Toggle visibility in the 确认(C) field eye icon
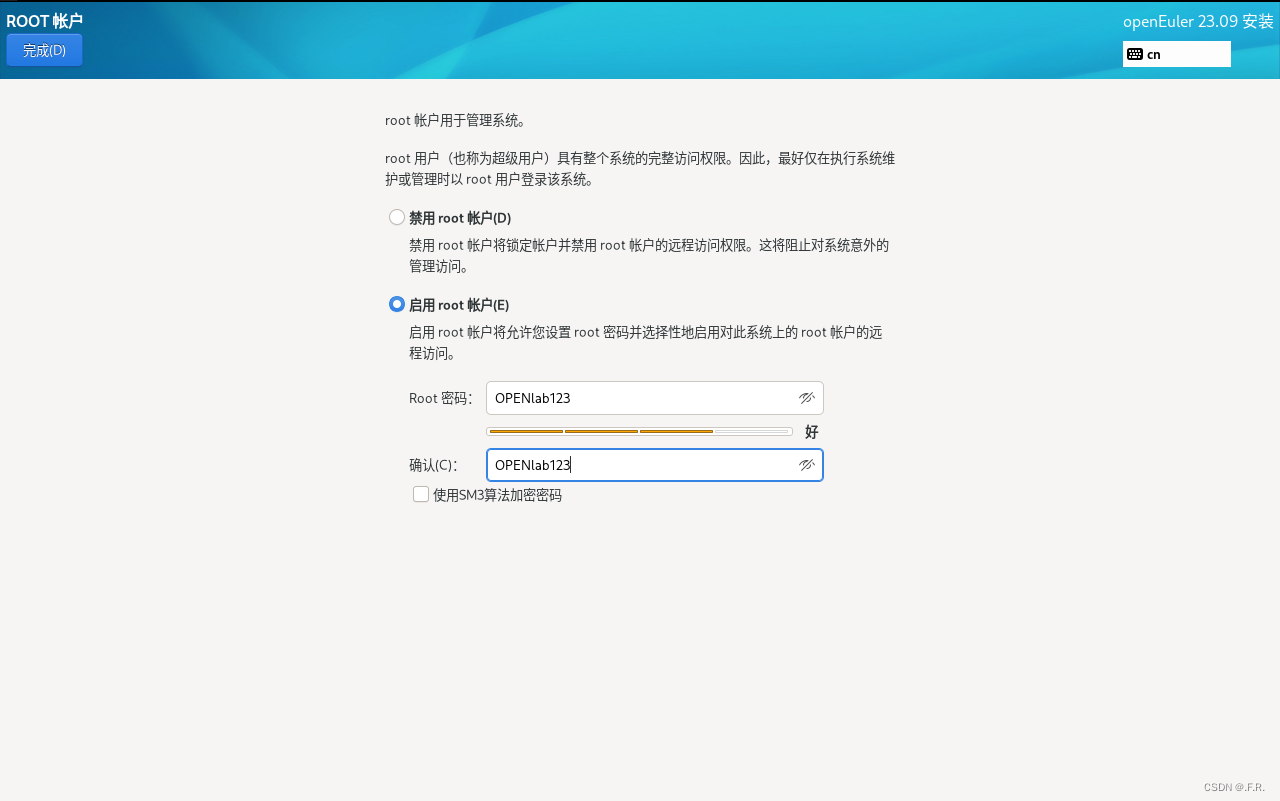1280x801 pixels. 807,465
